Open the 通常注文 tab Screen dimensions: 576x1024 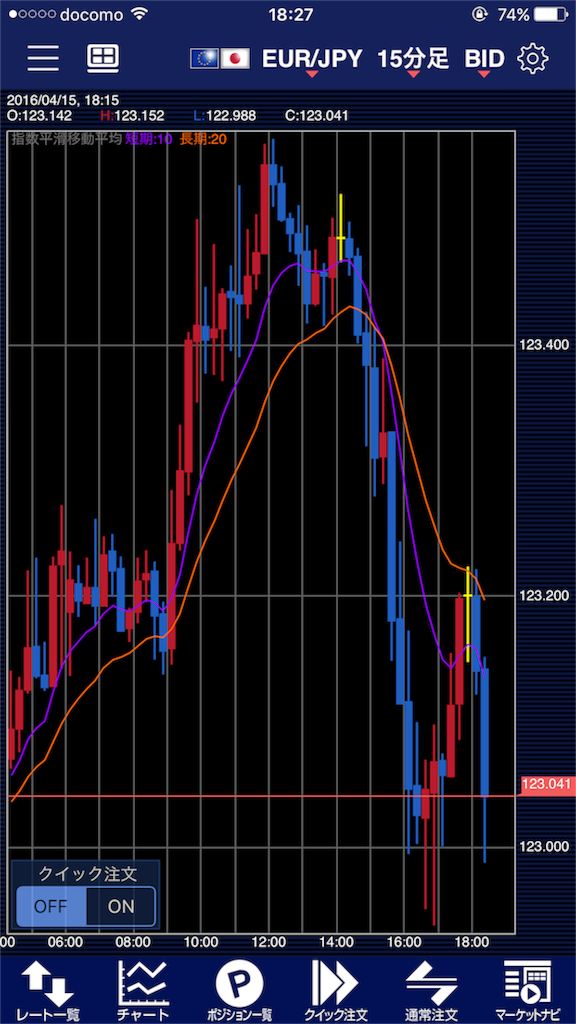pos(431,991)
